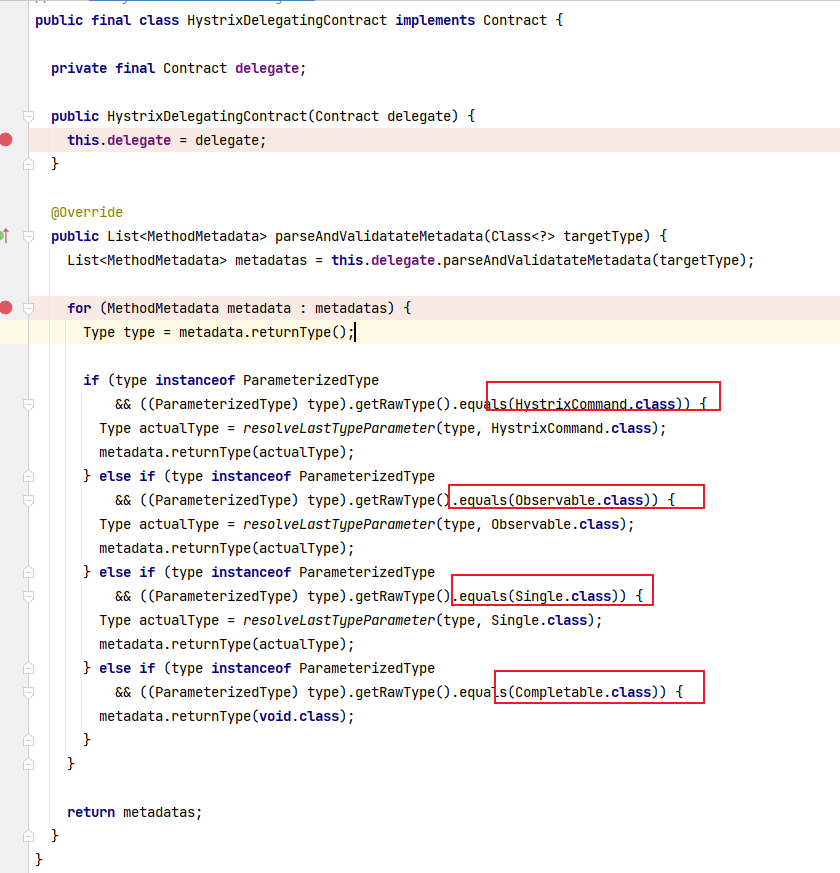Click 'delegate' field in 'private final Contract delegate;'
The width and height of the screenshot is (840, 873).
(267, 68)
